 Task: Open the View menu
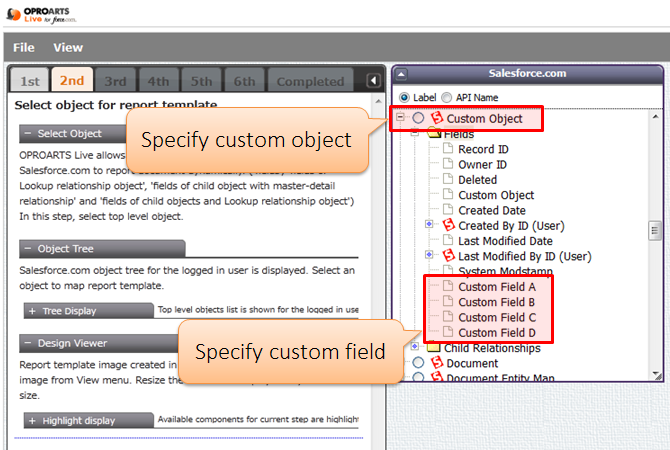(68, 47)
